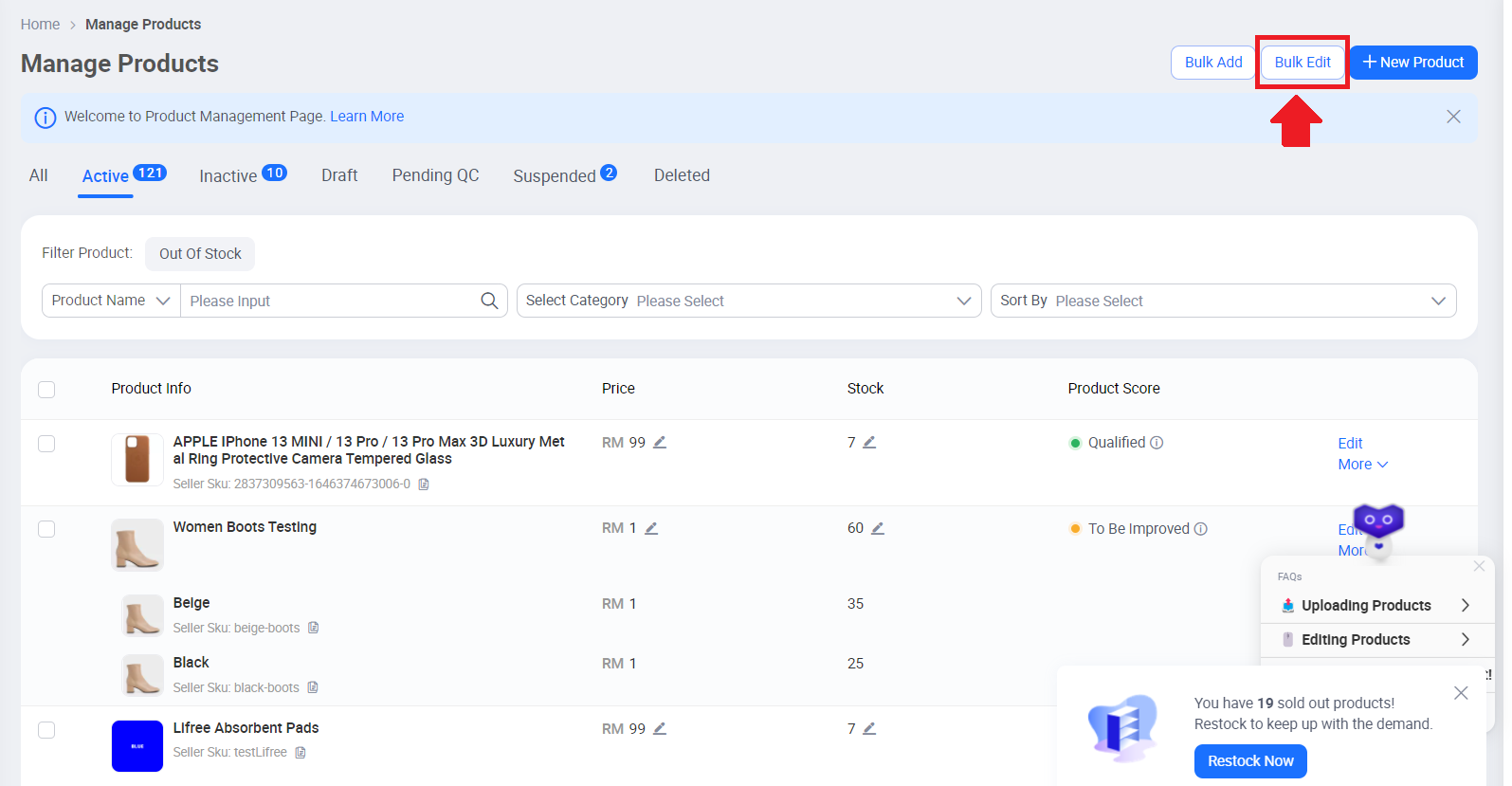Image resolution: width=1512 pixels, height=786 pixels.
Task: Check the Women Boots Testing row checkbox
Action: [x=46, y=529]
